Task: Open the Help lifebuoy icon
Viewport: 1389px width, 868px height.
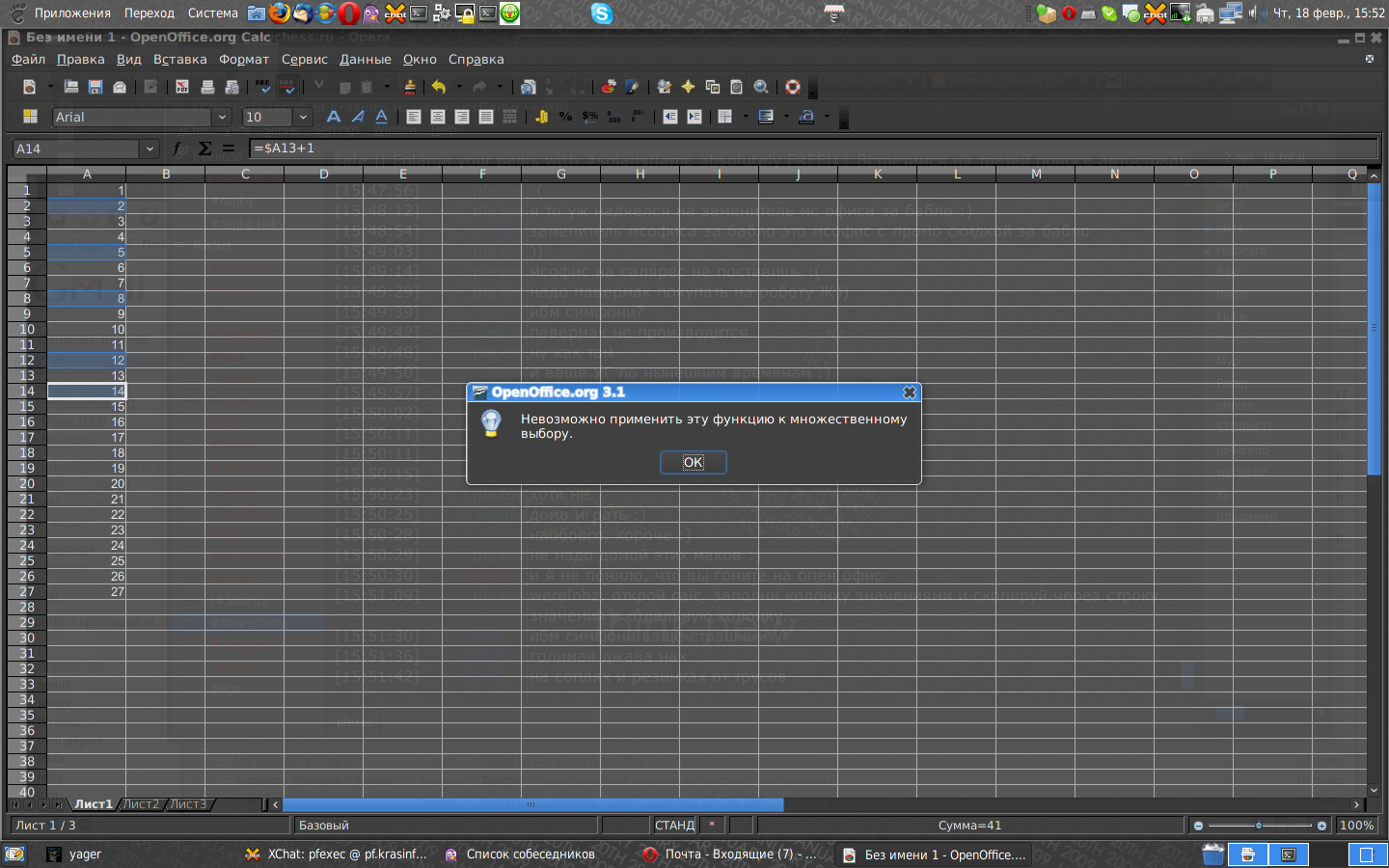Action: 793,87
